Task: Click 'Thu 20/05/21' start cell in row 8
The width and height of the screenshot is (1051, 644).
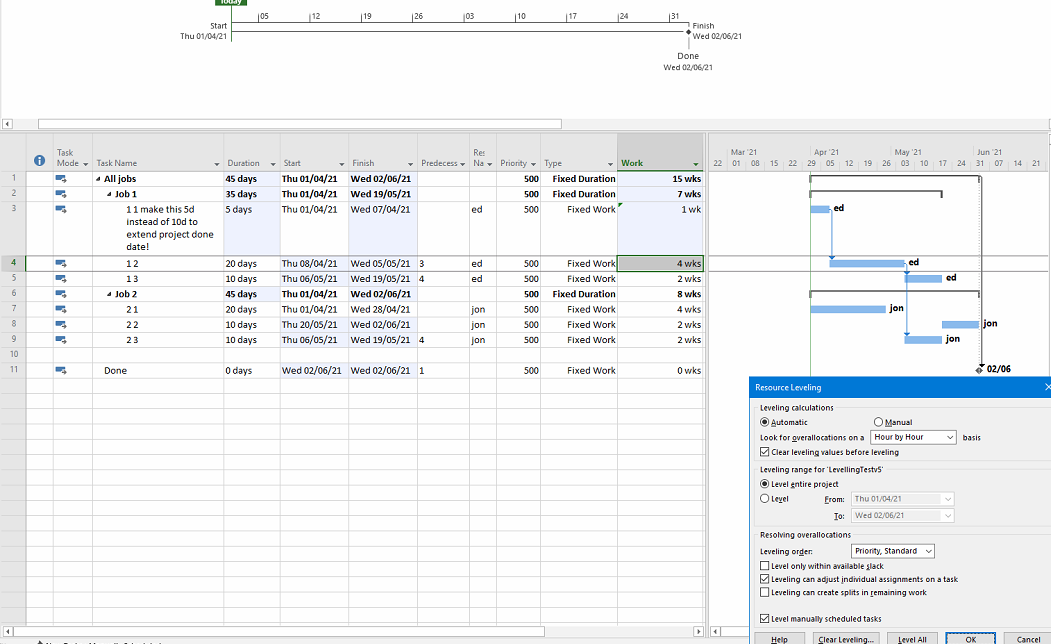Action: tap(314, 325)
